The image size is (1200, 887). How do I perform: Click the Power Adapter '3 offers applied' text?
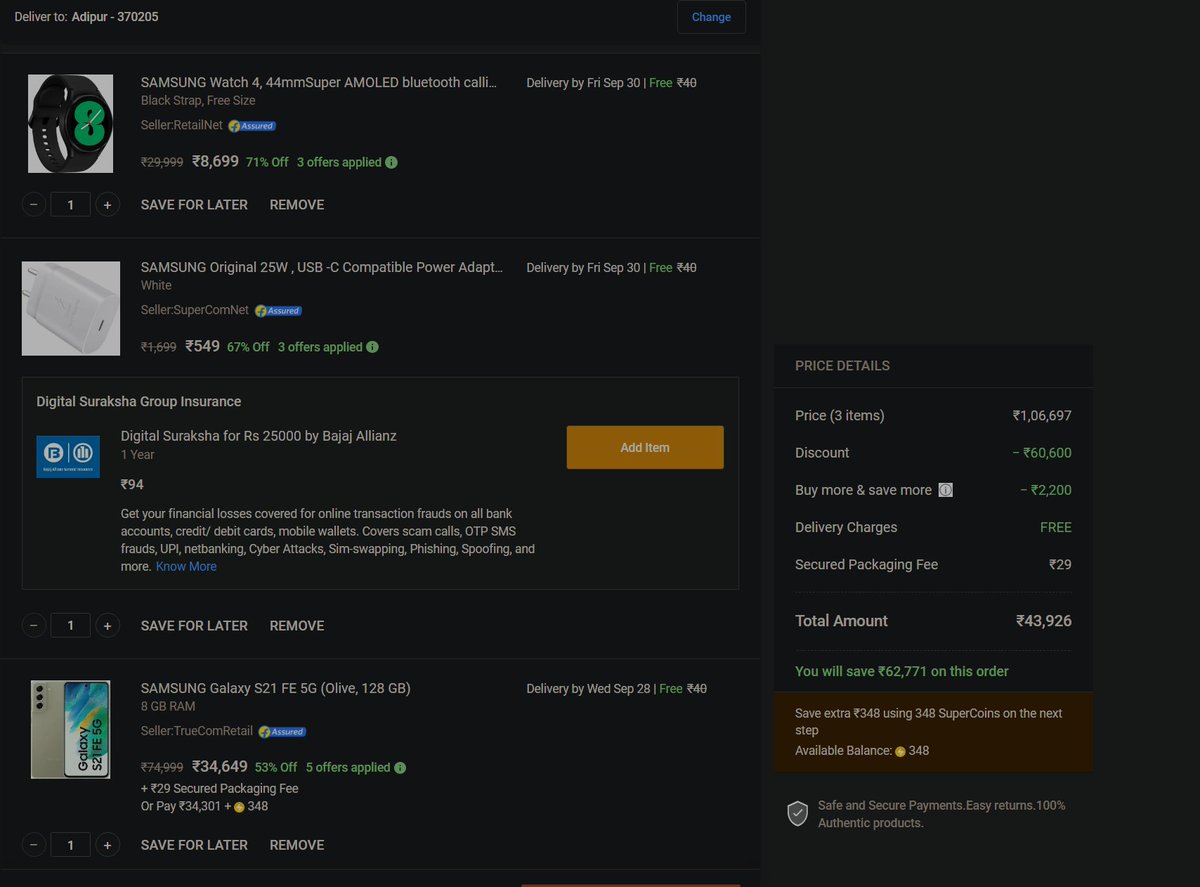(x=320, y=347)
